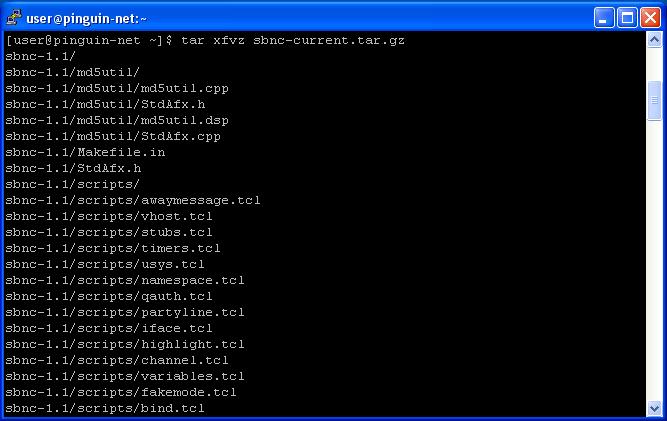
Task: Click the title text user@pinguin-net:~
Action: point(86,19)
